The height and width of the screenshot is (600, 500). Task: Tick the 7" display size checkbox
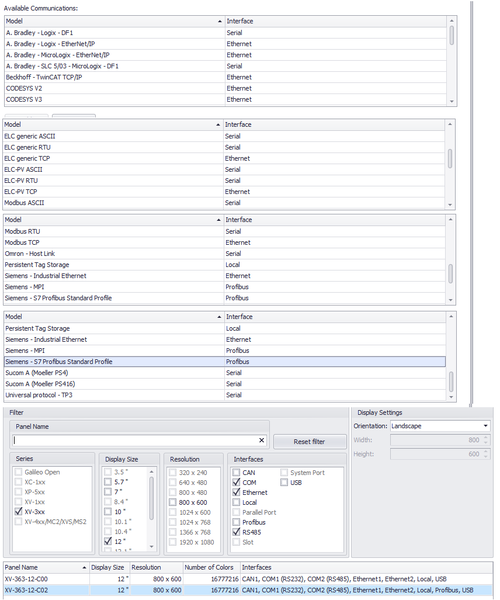(108, 492)
